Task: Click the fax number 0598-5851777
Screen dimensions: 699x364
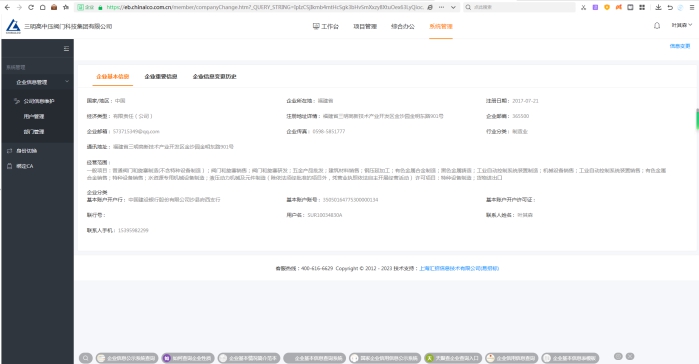Action: 329,131
